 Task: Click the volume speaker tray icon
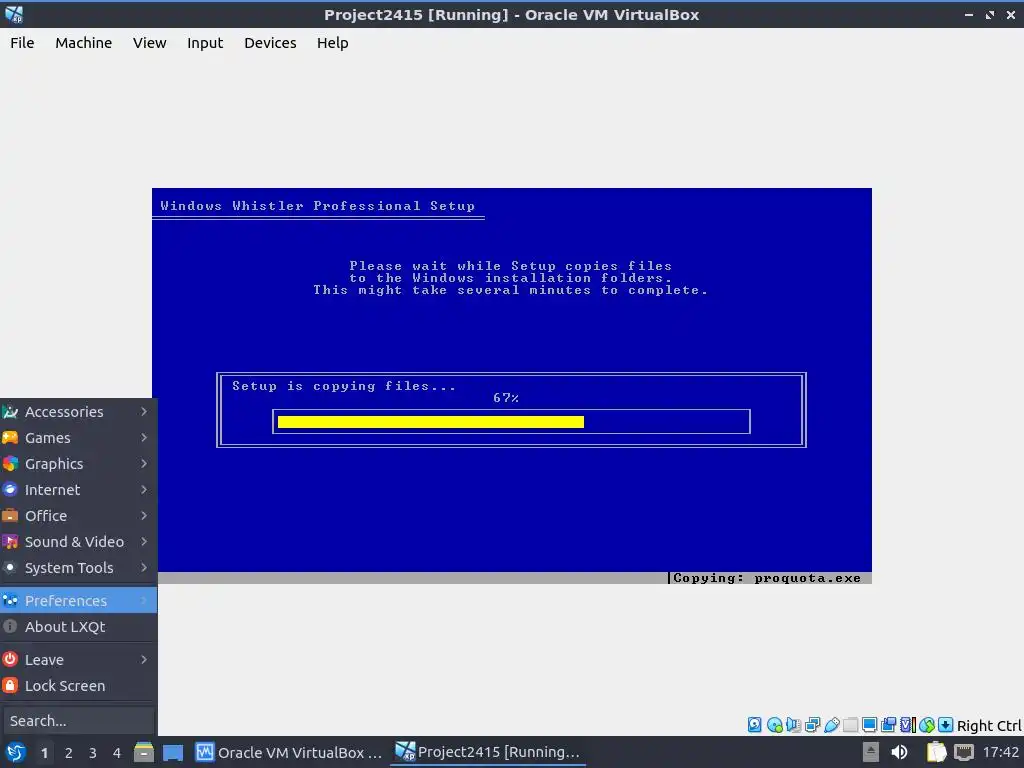(x=899, y=752)
